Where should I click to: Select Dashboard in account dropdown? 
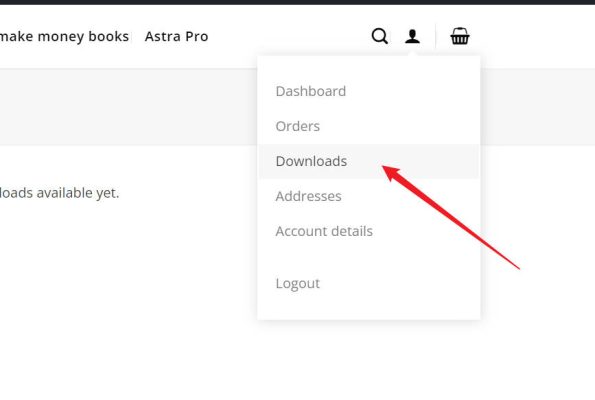311,91
